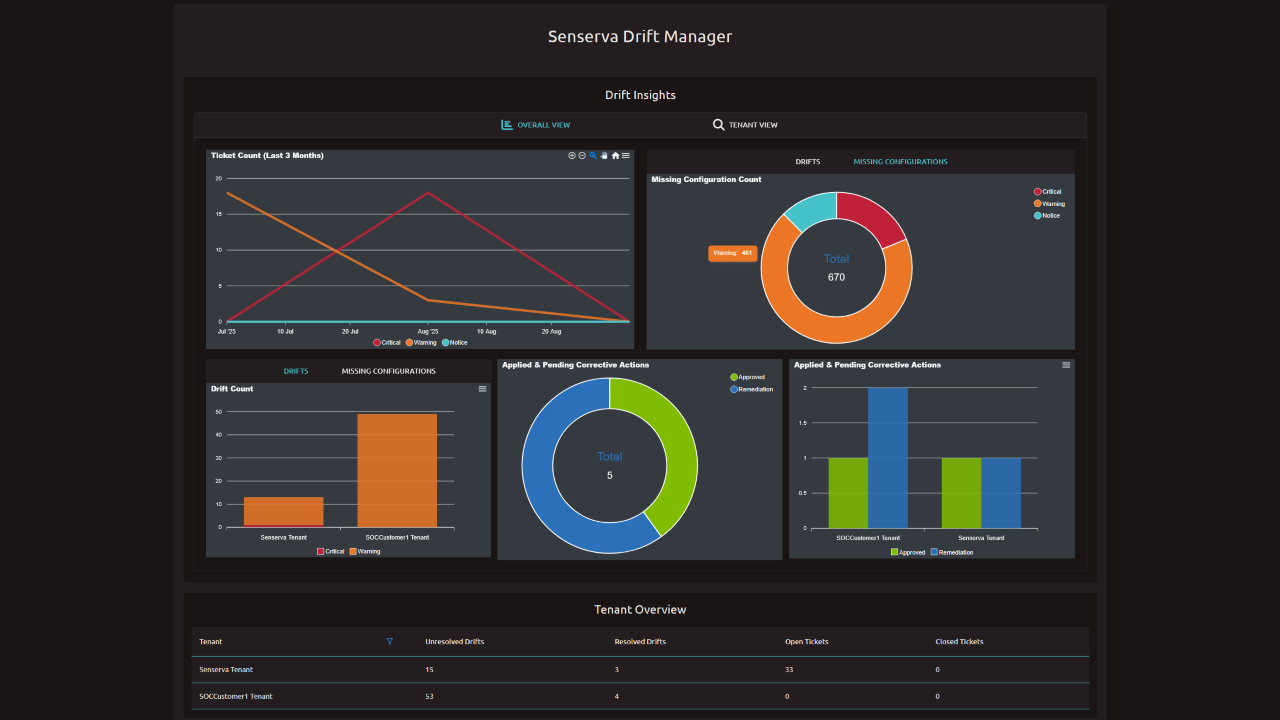Open Ticket Count chart hamburger menu
The height and width of the screenshot is (720, 1280).
626,156
